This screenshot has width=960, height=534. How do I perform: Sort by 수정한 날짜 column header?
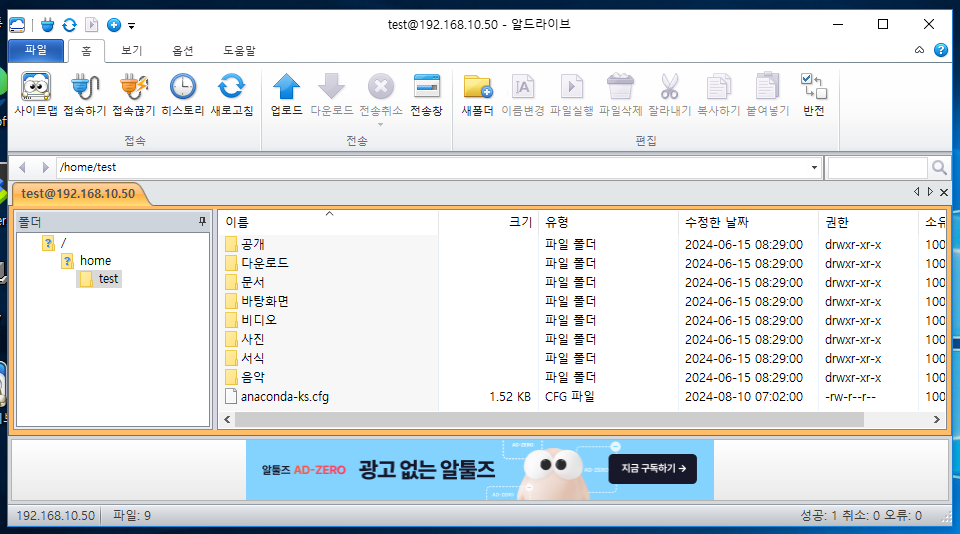748,222
